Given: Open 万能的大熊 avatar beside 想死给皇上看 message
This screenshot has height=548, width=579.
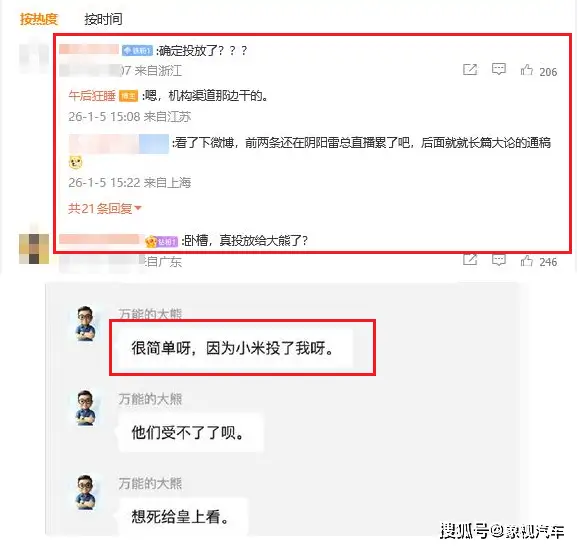Looking at the screenshot, I should 85,492.
